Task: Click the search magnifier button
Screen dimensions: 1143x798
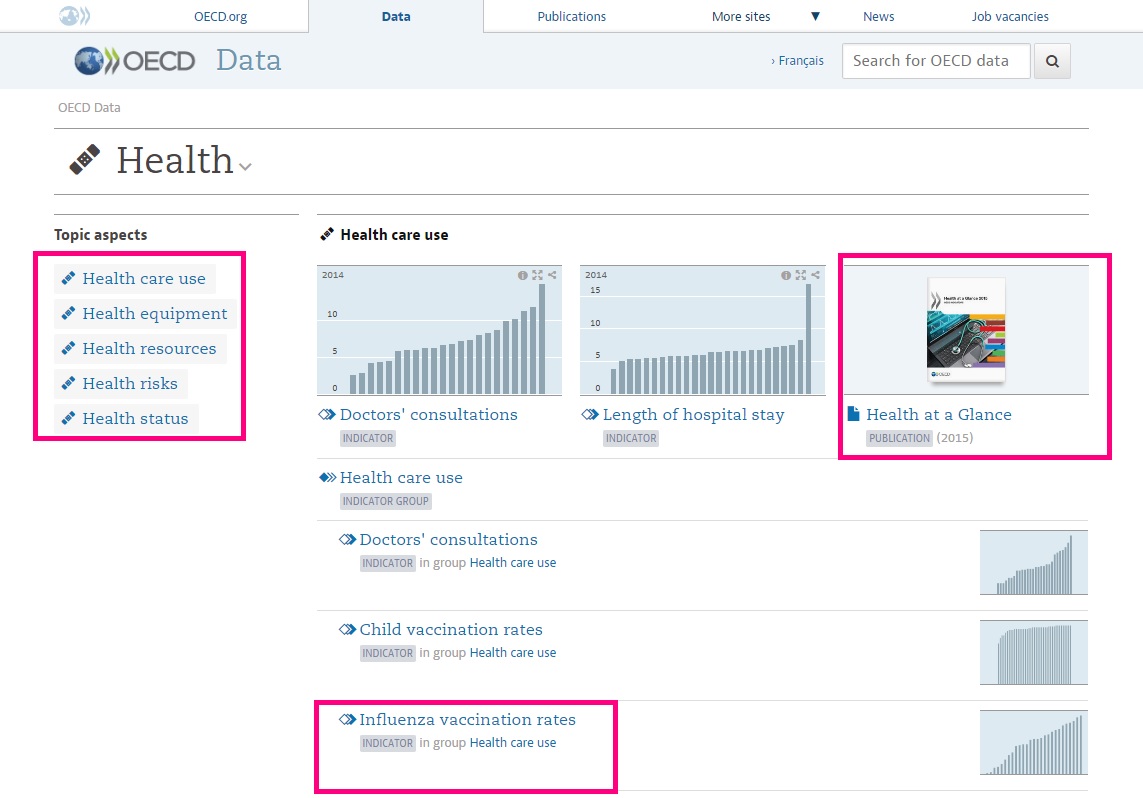Action: pyautogui.click(x=1052, y=61)
